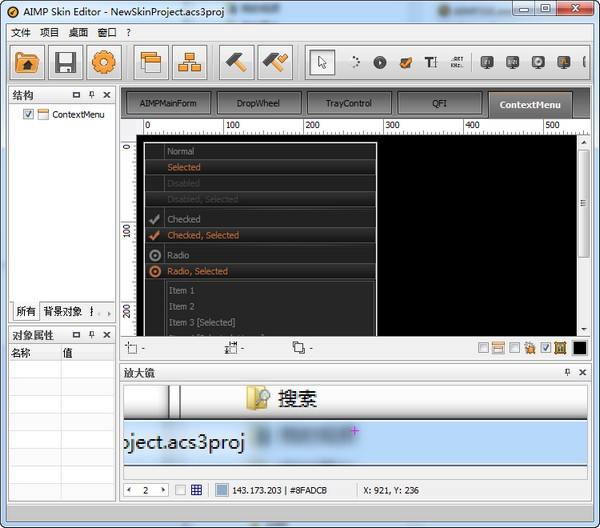The width and height of the screenshot is (600, 528).
Task: Switch to the TrayControl tab
Action: (349, 103)
